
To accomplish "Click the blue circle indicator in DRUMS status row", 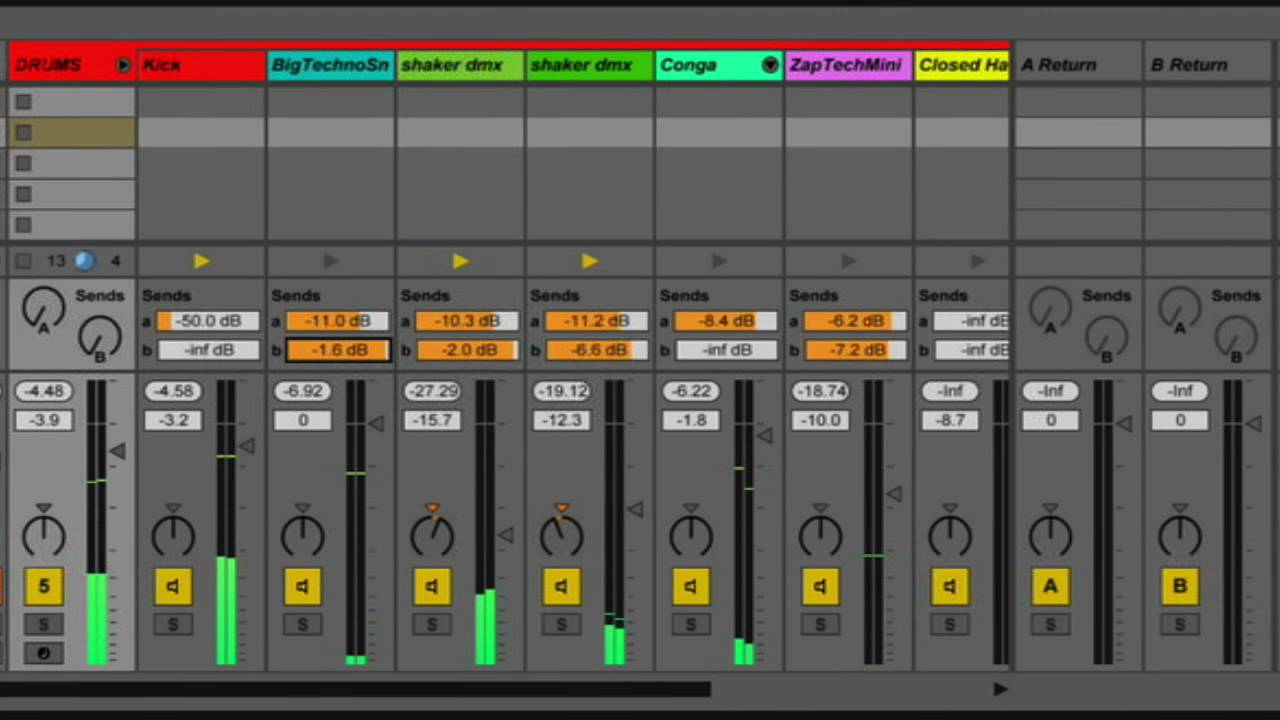I will point(84,261).
